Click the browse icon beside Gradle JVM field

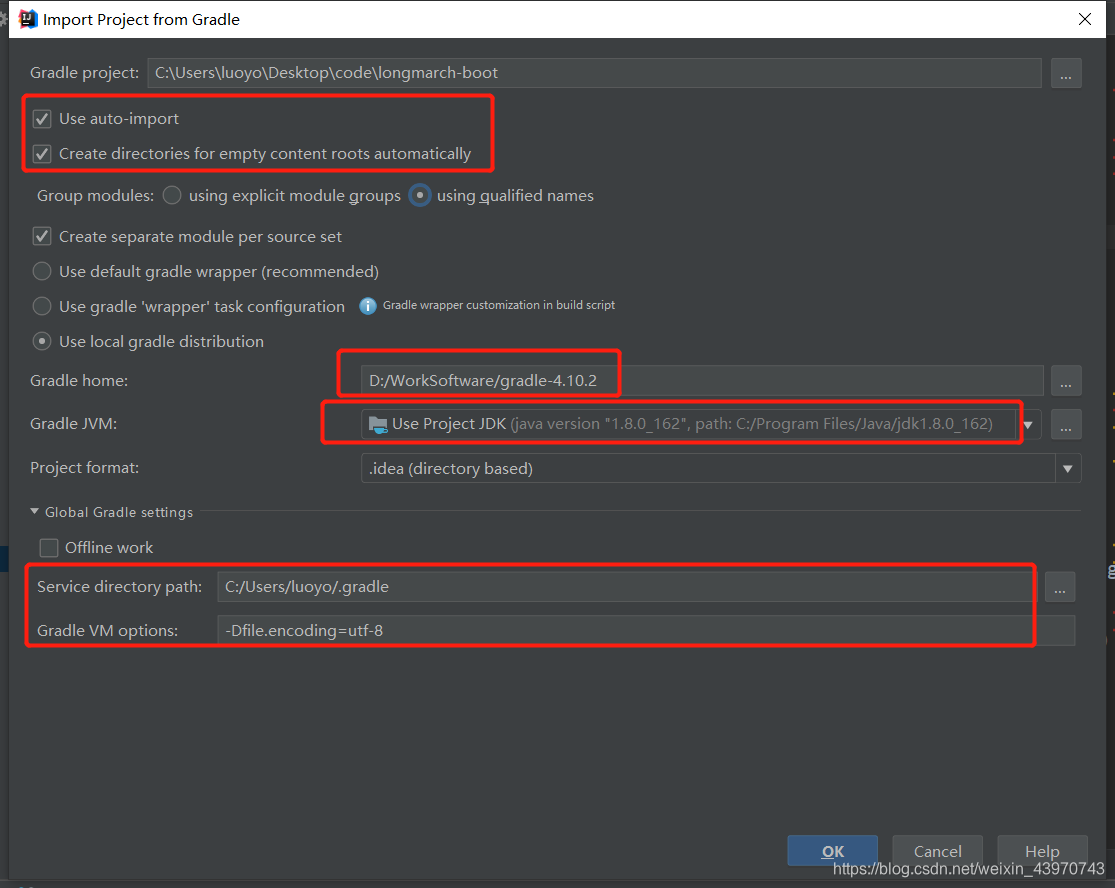click(1066, 424)
